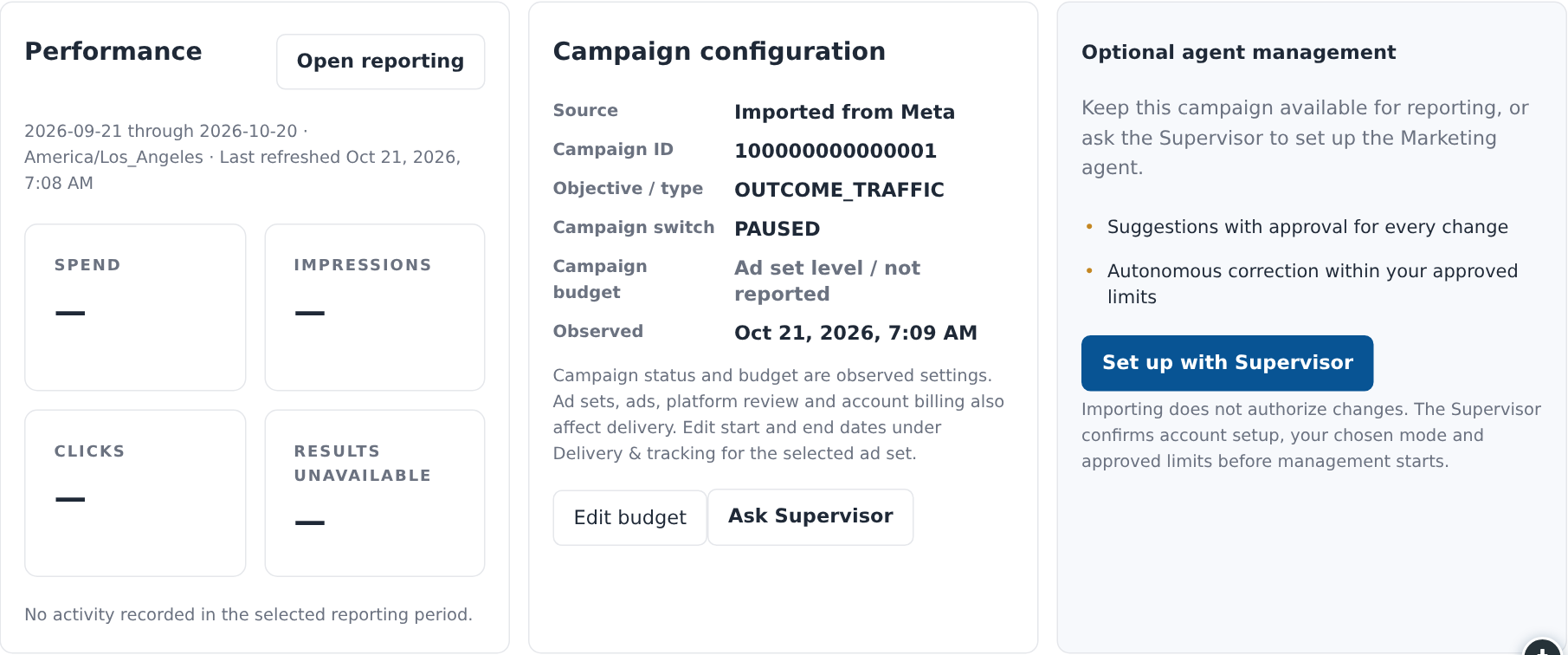
Task: Select the SPEND metric card
Action: pyautogui.click(x=135, y=308)
